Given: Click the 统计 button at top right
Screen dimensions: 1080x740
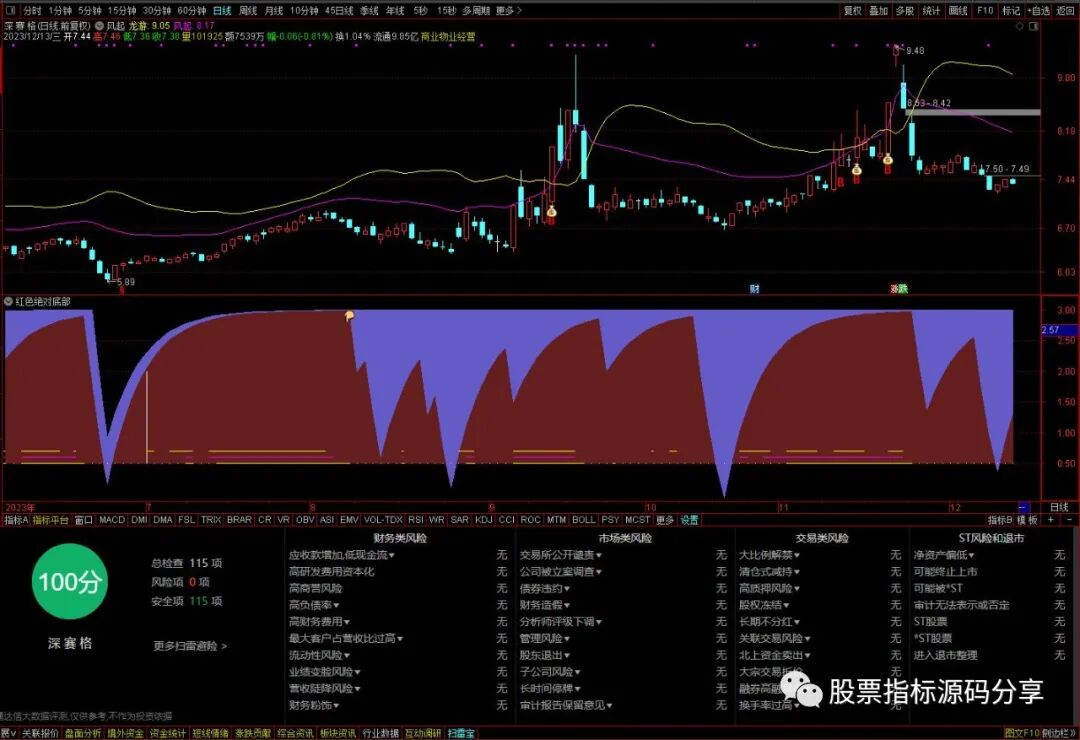Looking at the screenshot, I should pos(931,10).
